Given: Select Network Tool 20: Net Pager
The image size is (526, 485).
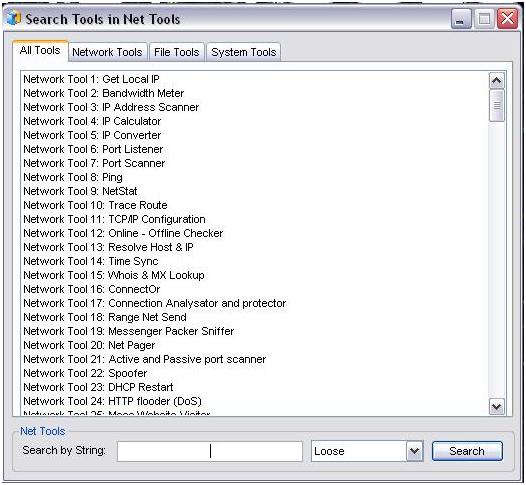Looking at the screenshot, I should (x=89, y=345).
